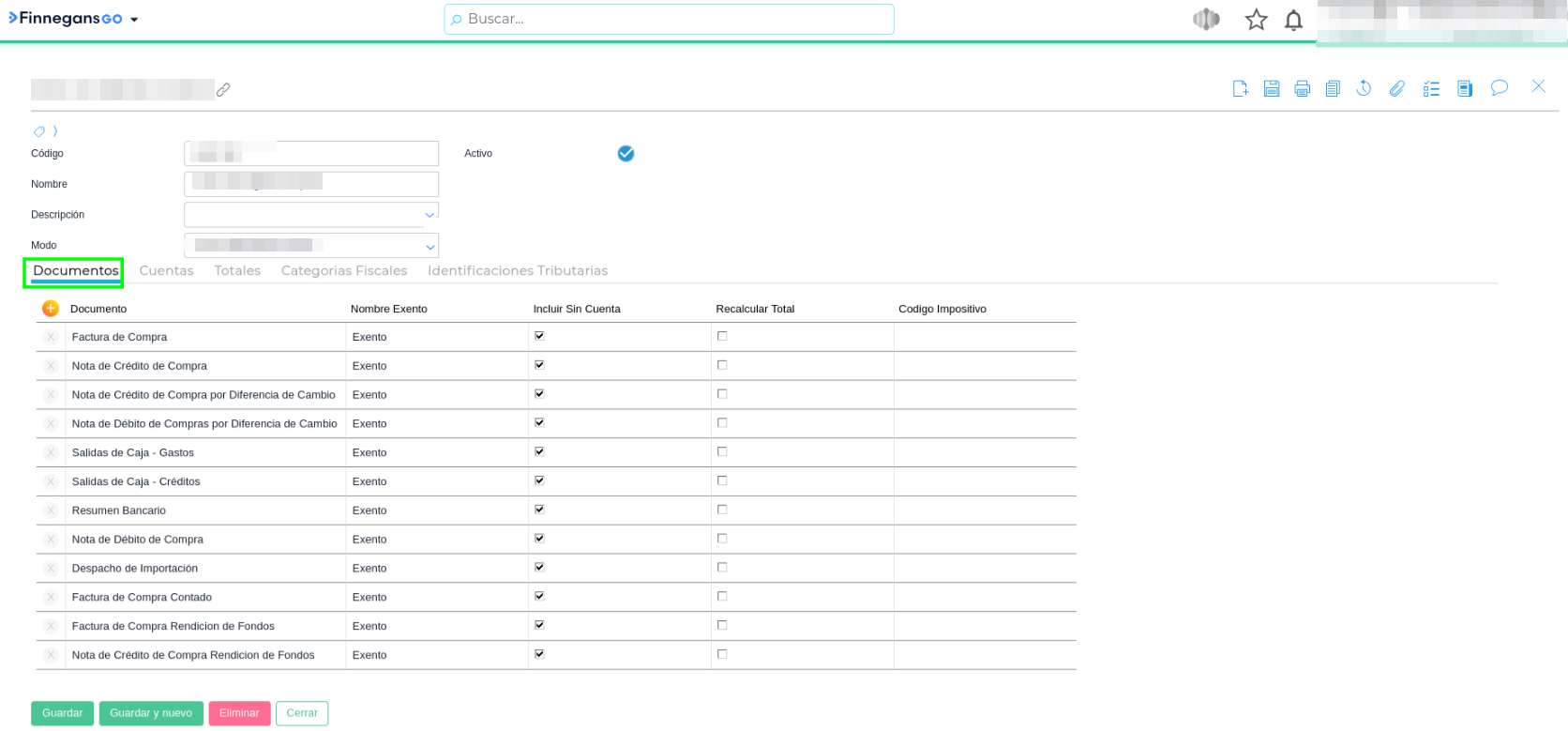Click the paperclip attachments icon

1396,88
